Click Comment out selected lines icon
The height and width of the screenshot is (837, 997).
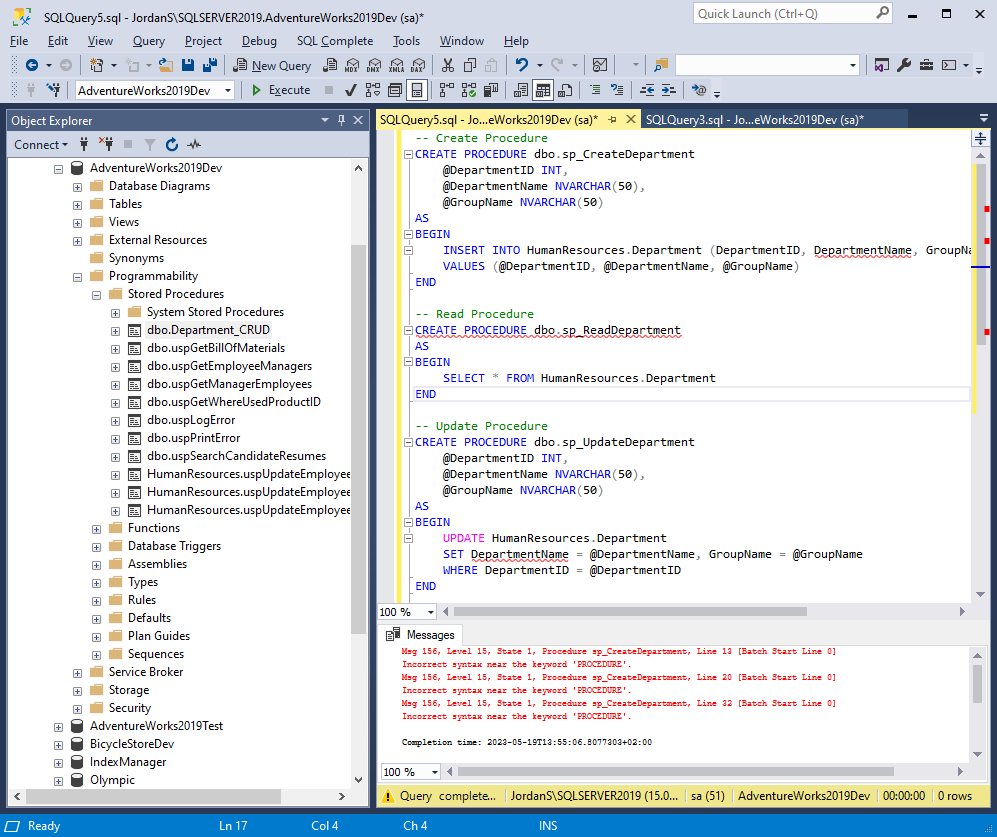(x=595, y=90)
